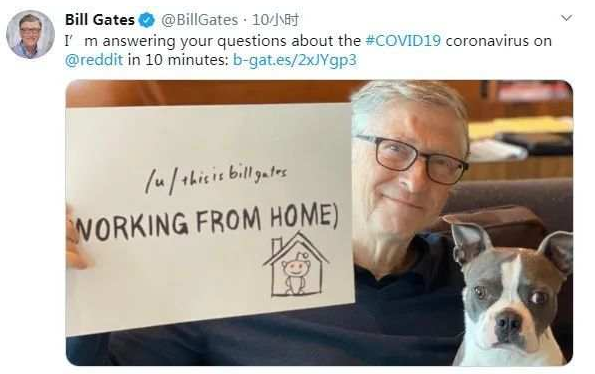This screenshot has width=595, height=374.
Task: Open the attached tweet photo
Action: pos(319,223)
